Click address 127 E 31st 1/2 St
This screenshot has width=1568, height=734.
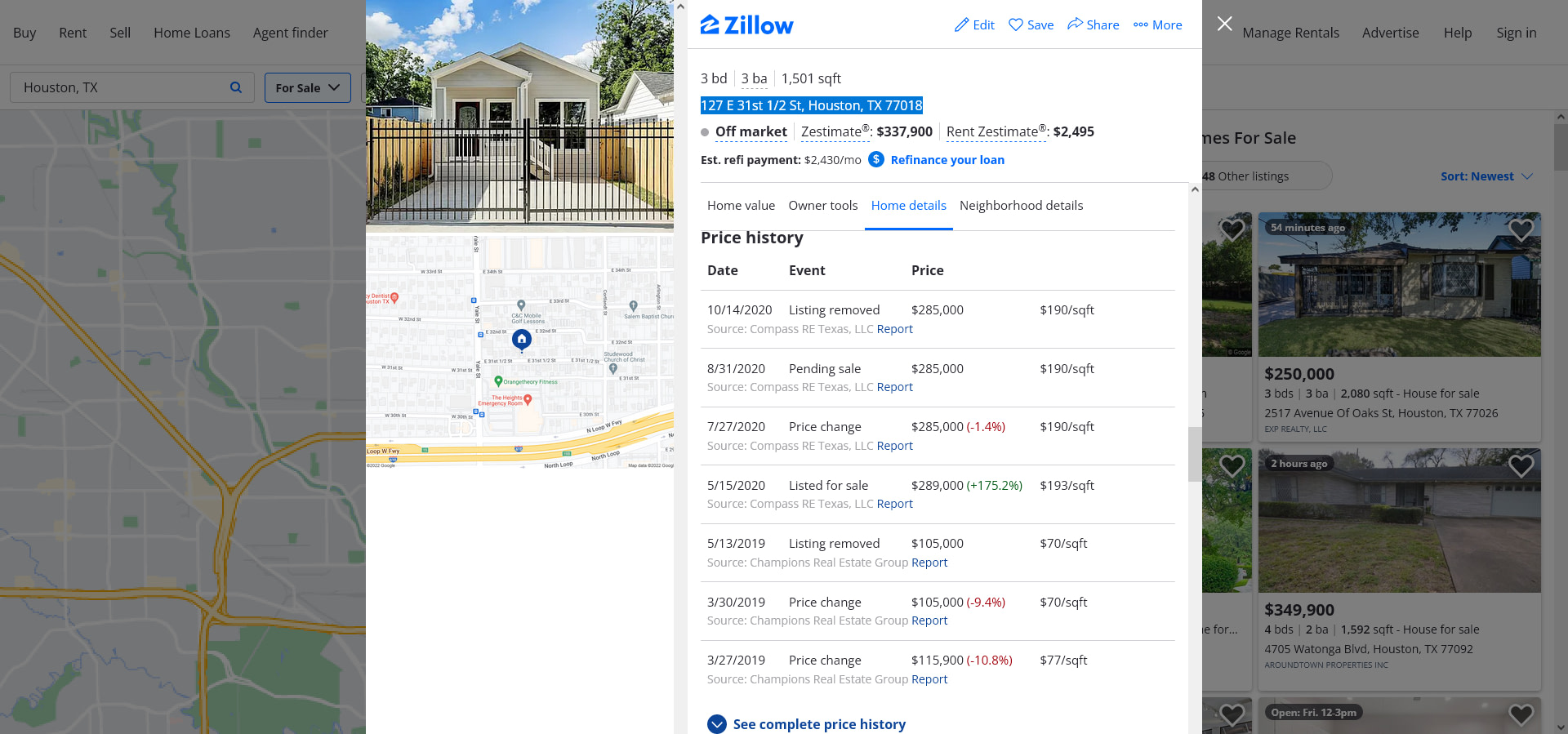pos(811,105)
